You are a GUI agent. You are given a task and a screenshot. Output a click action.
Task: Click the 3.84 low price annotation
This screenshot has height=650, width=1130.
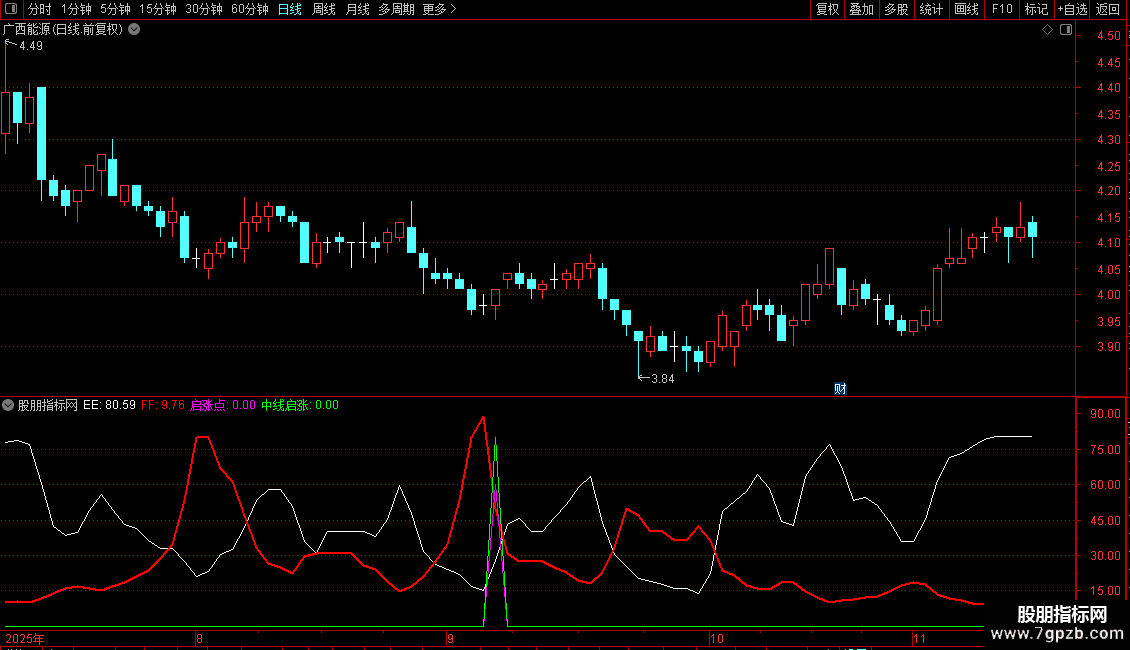tap(663, 379)
